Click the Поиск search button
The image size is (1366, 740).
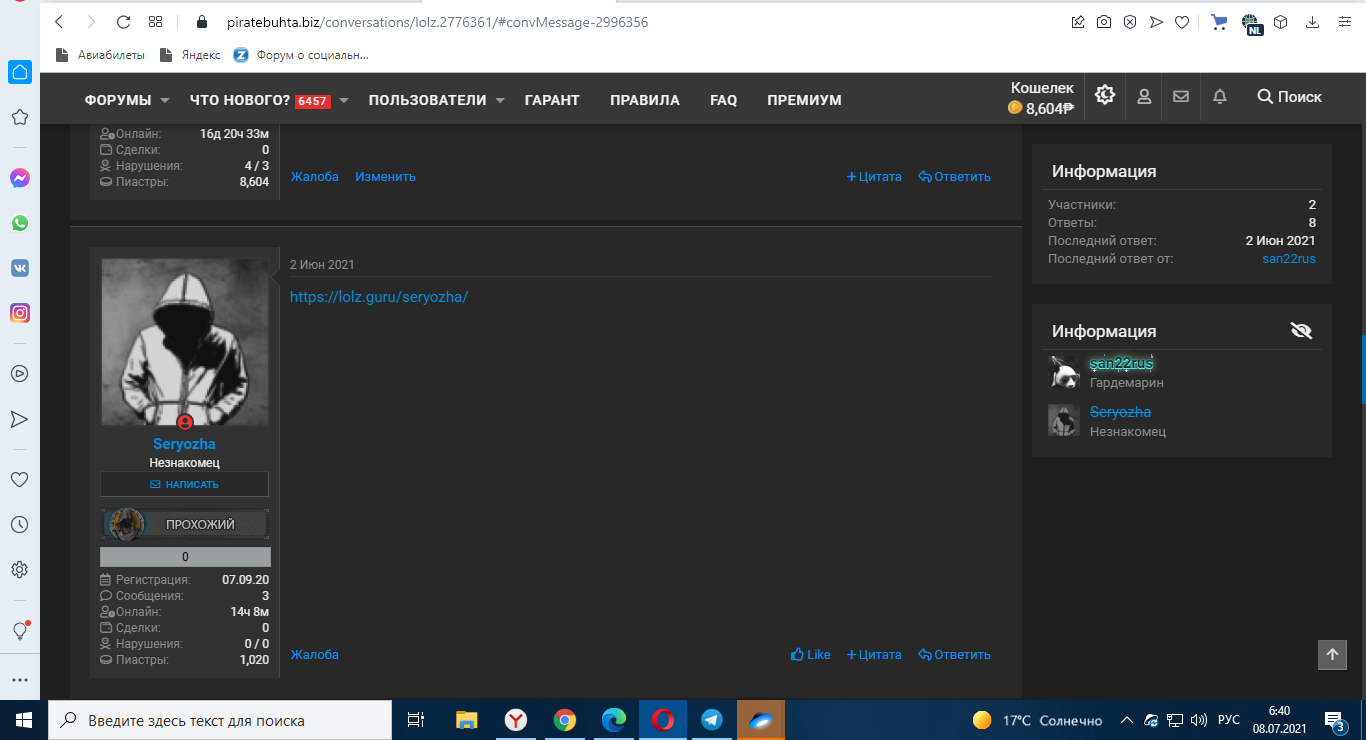click(x=1289, y=97)
